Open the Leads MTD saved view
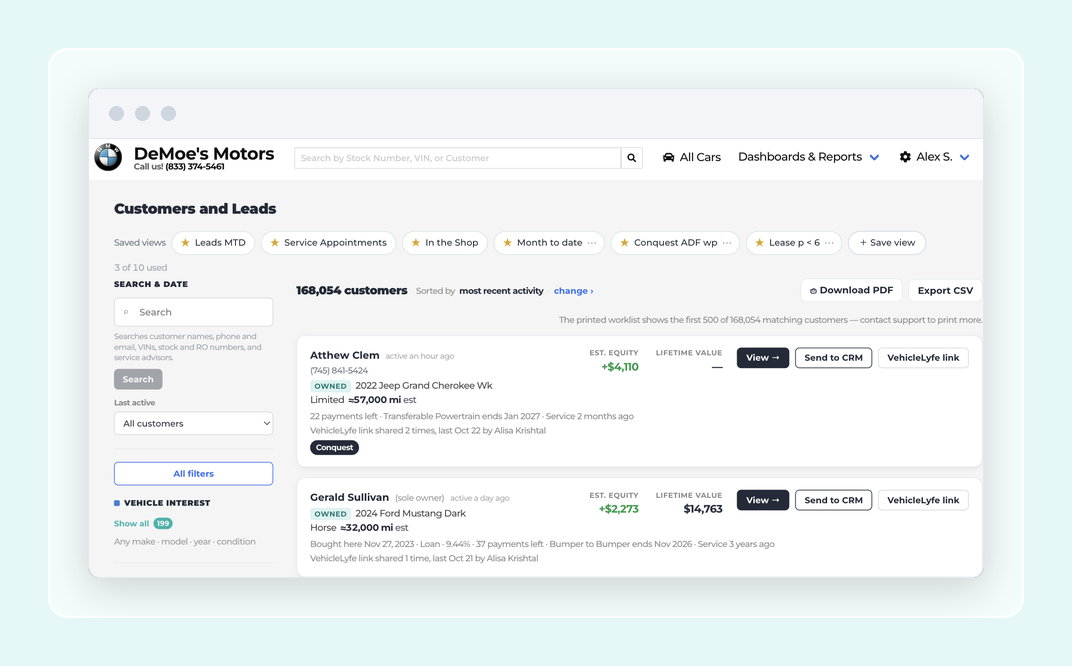This screenshot has width=1072, height=666. pos(213,243)
